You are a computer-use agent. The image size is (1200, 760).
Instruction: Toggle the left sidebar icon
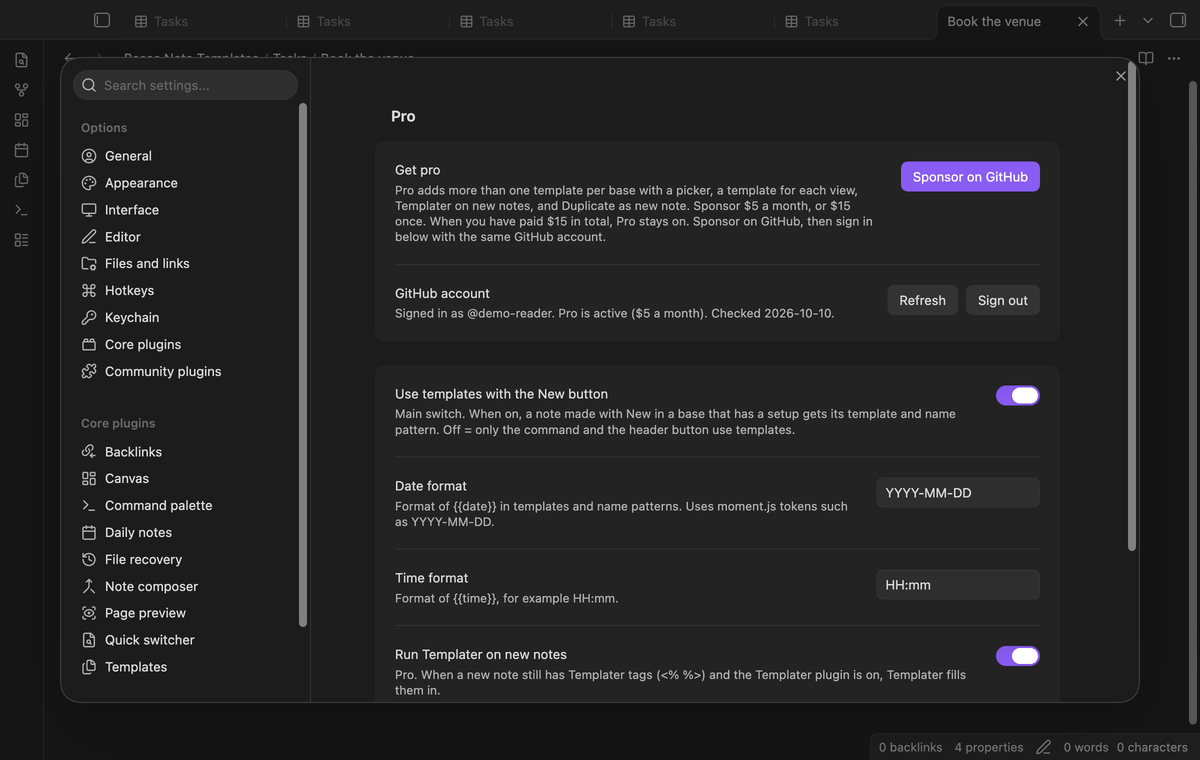click(x=101, y=20)
